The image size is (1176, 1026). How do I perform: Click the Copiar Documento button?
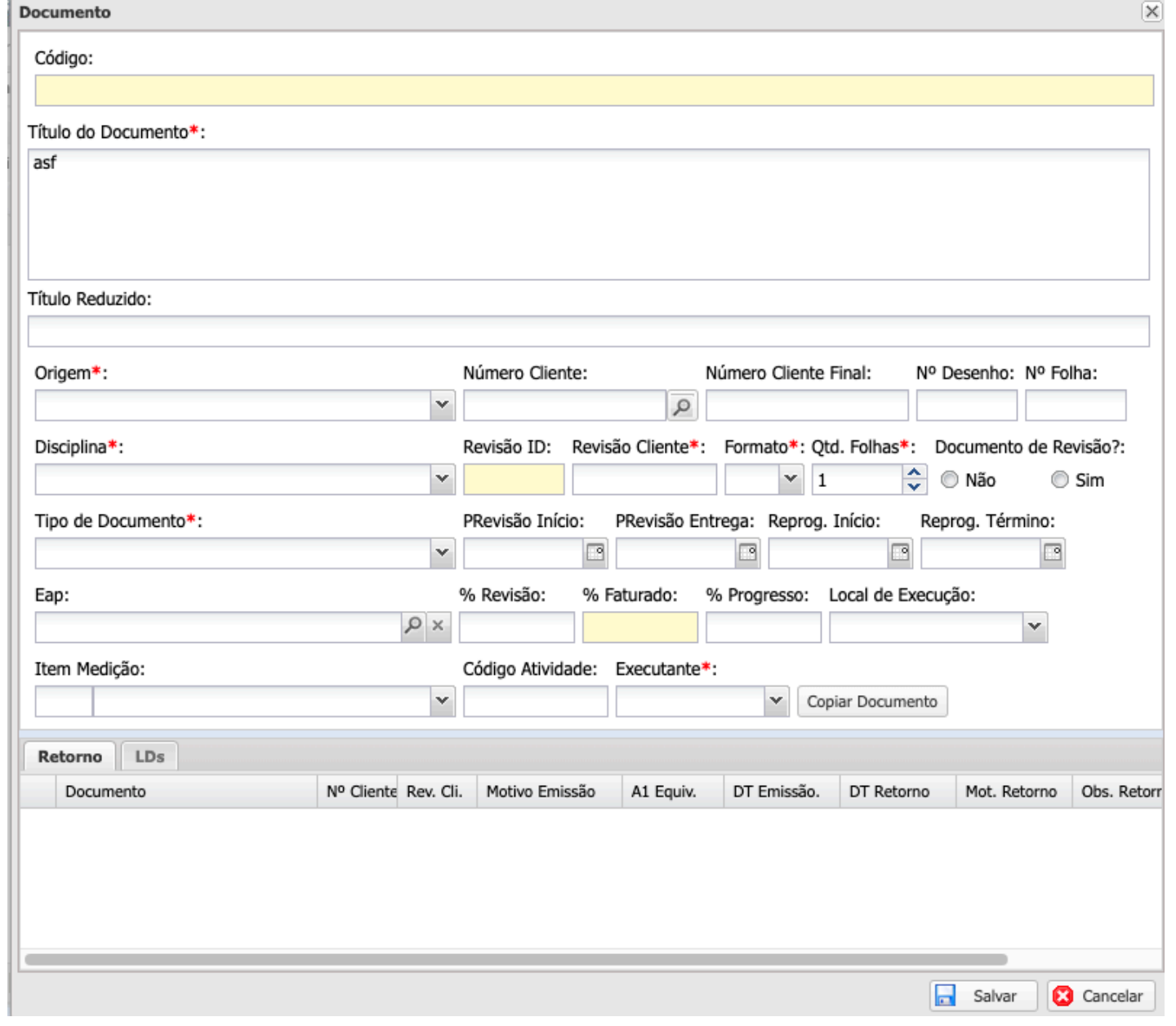[872, 702]
